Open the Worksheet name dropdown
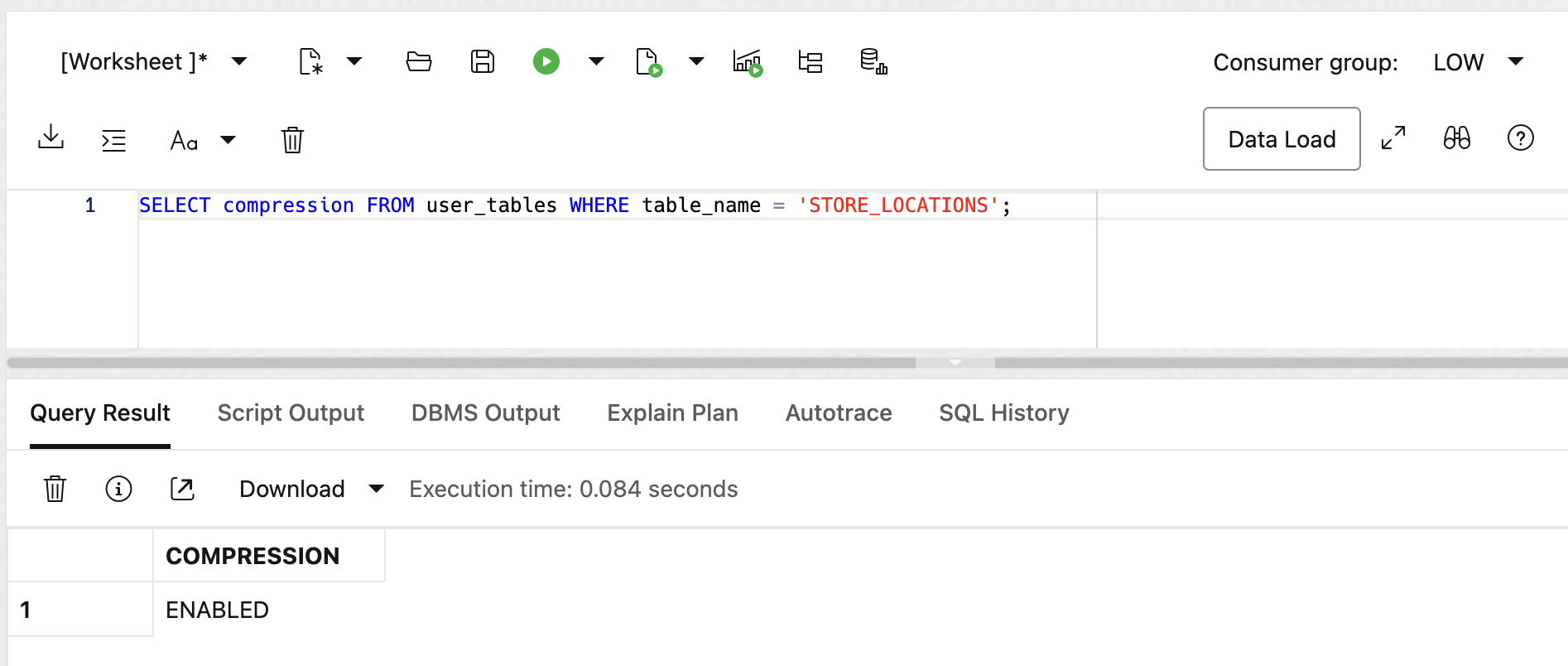The width and height of the screenshot is (1568, 666). (x=155, y=61)
